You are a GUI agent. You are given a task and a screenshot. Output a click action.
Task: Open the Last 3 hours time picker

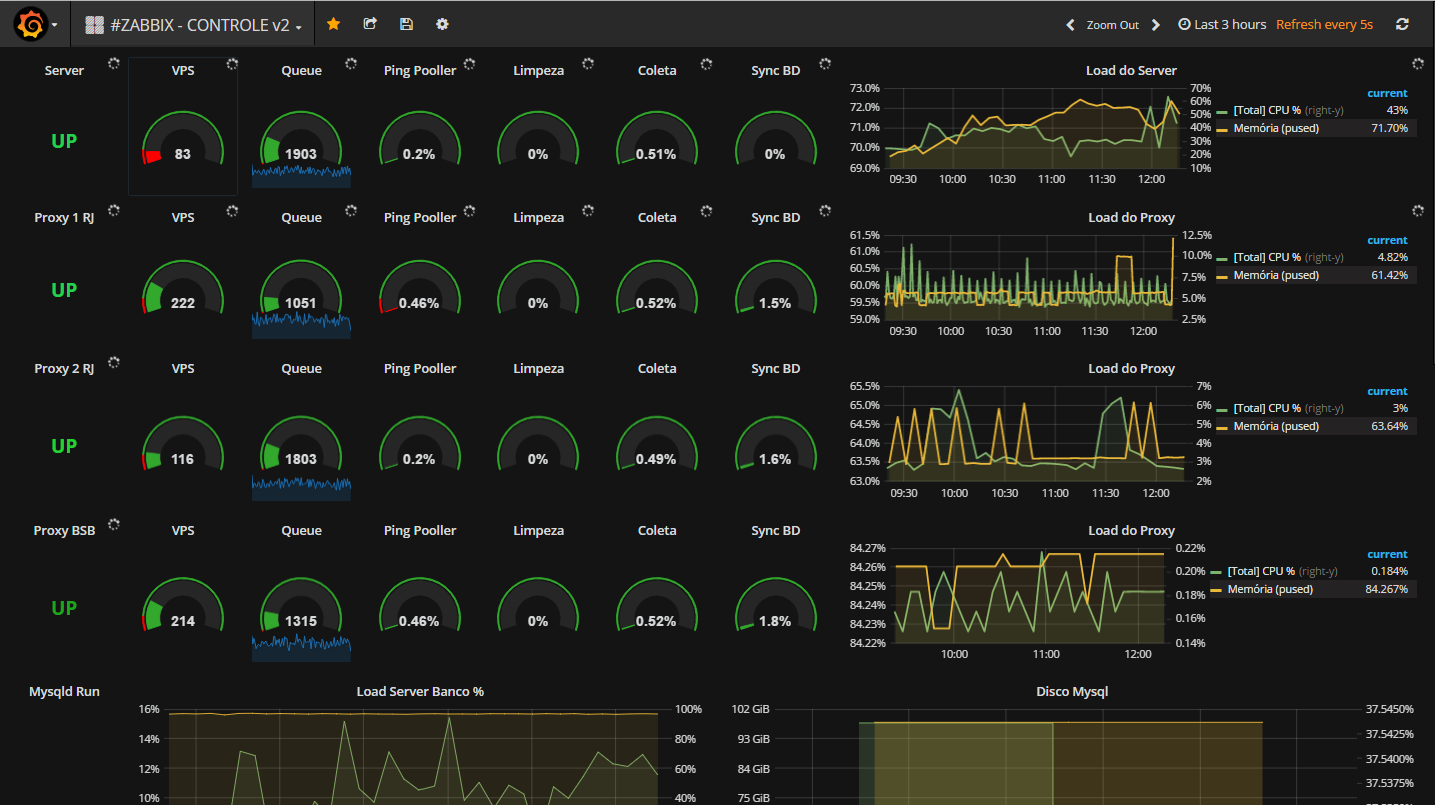[1222, 25]
